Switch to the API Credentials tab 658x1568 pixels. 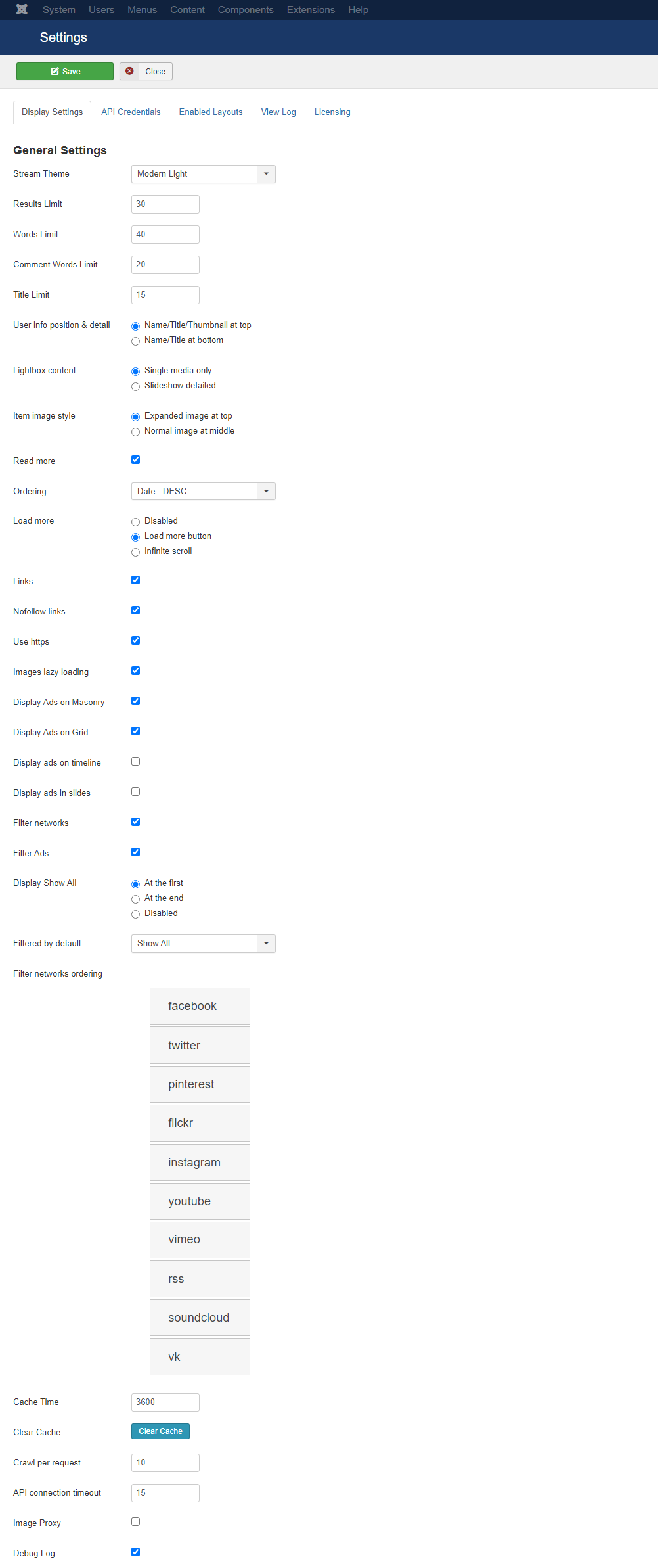(x=131, y=112)
